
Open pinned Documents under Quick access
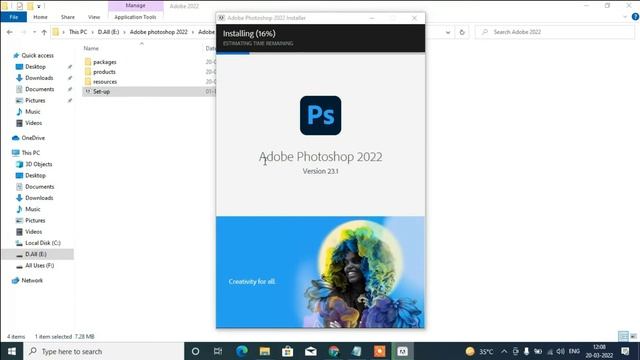pyautogui.click(x=39, y=89)
